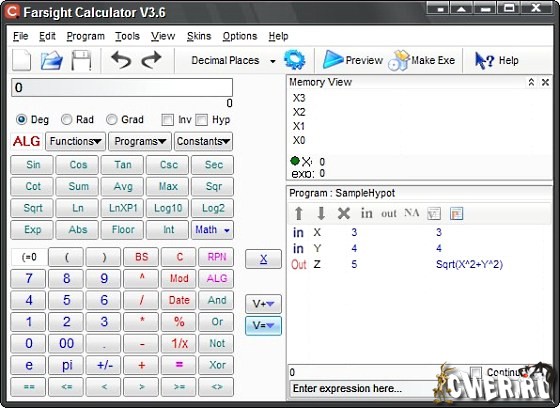Click the underlined X variable button
Viewport: 560px width, 408px height.
(263, 259)
